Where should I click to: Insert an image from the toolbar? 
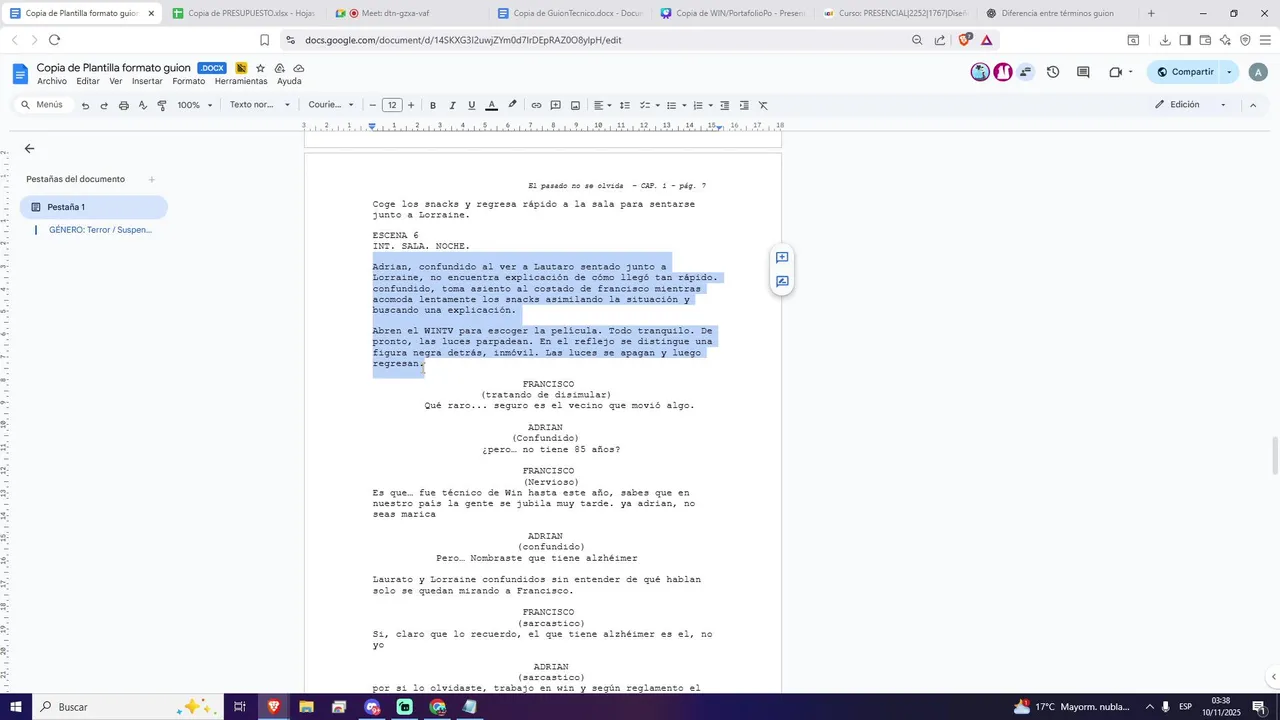[x=575, y=105]
